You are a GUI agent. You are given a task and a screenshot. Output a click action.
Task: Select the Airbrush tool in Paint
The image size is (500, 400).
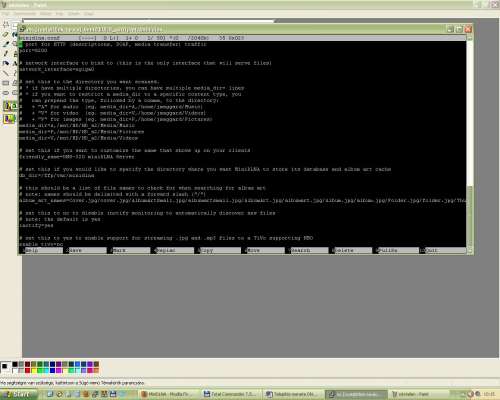(x=6, y=63)
